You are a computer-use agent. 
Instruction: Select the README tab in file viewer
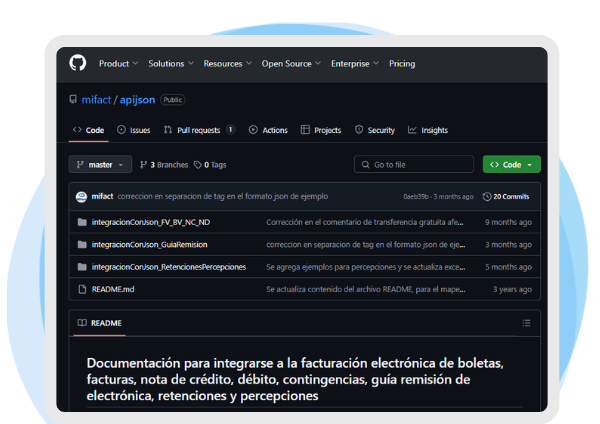99,323
